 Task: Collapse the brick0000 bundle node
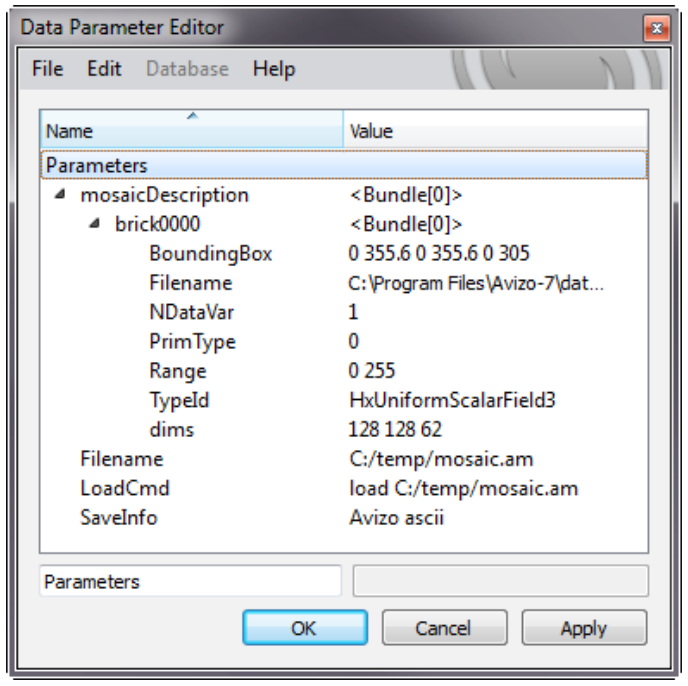coord(94,223)
